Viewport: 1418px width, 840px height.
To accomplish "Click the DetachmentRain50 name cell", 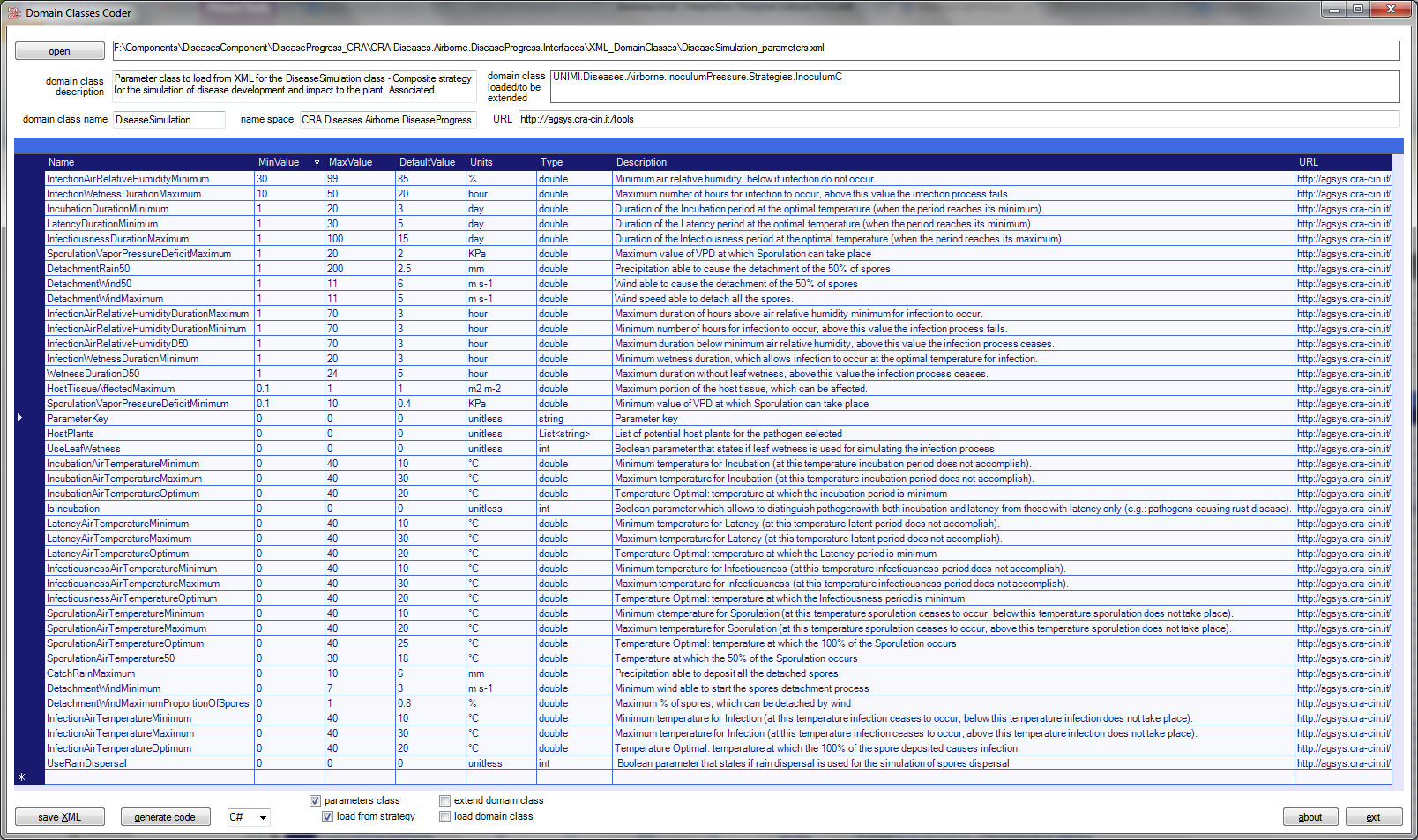I will (x=149, y=269).
